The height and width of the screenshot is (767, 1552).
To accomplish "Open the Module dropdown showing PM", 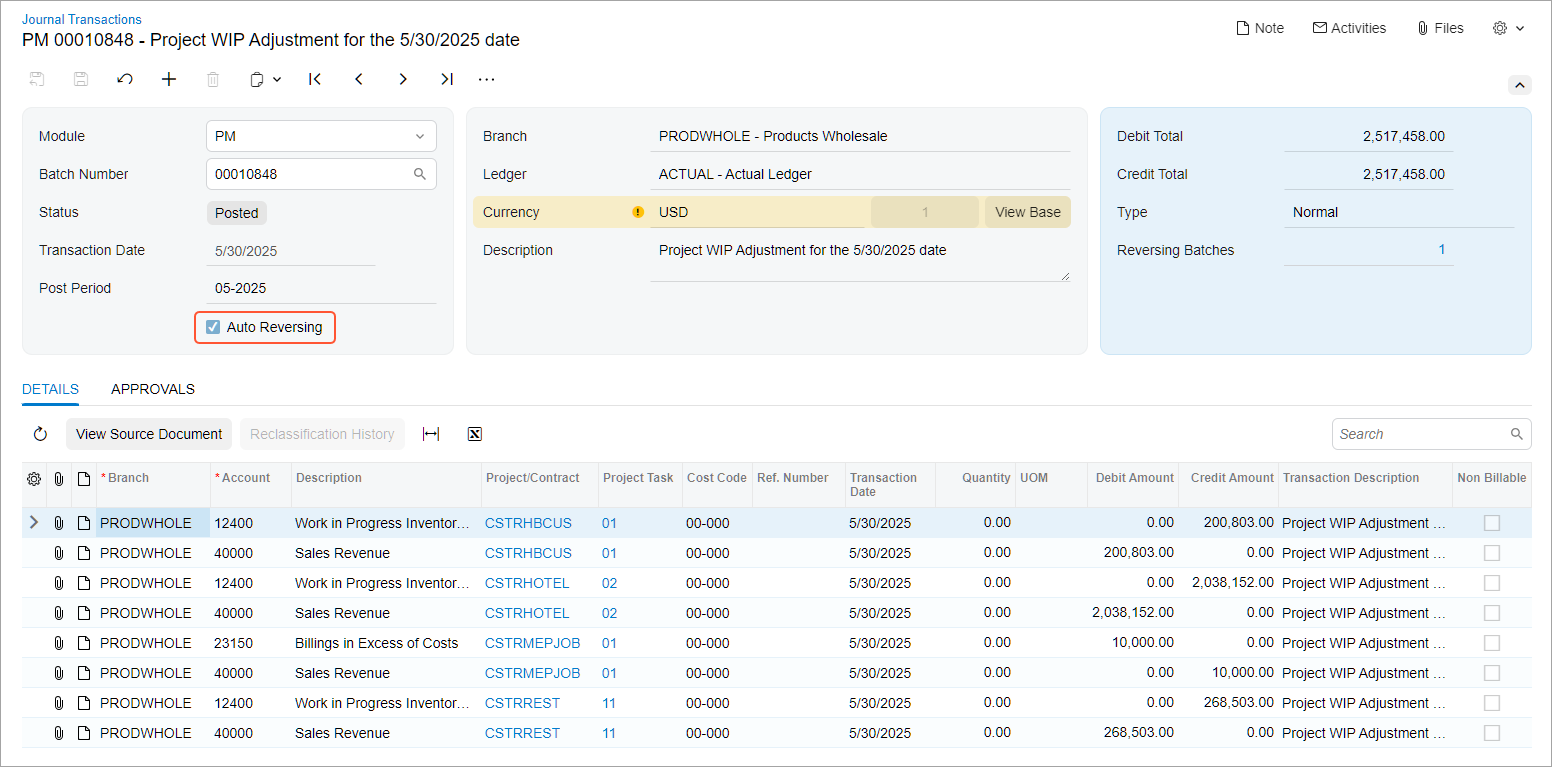I will [320, 136].
